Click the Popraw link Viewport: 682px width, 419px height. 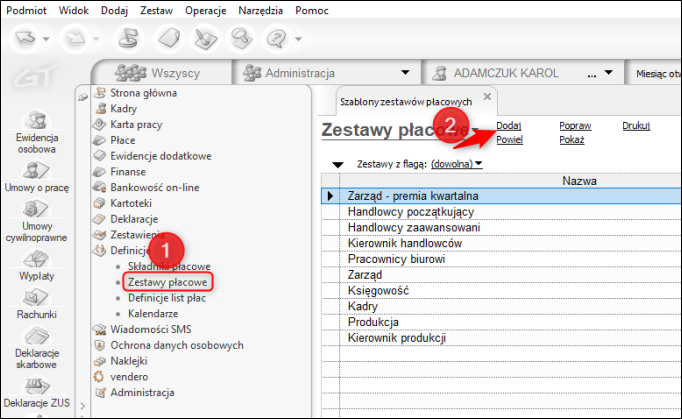pyautogui.click(x=575, y=126)
